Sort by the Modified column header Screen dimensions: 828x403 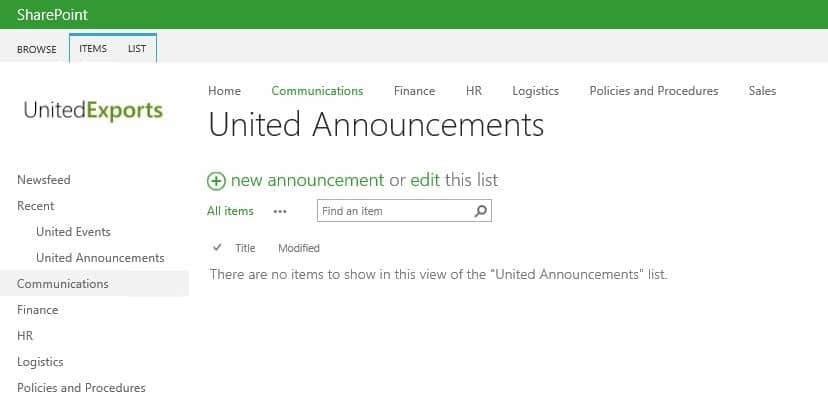[x=299, y=248]
